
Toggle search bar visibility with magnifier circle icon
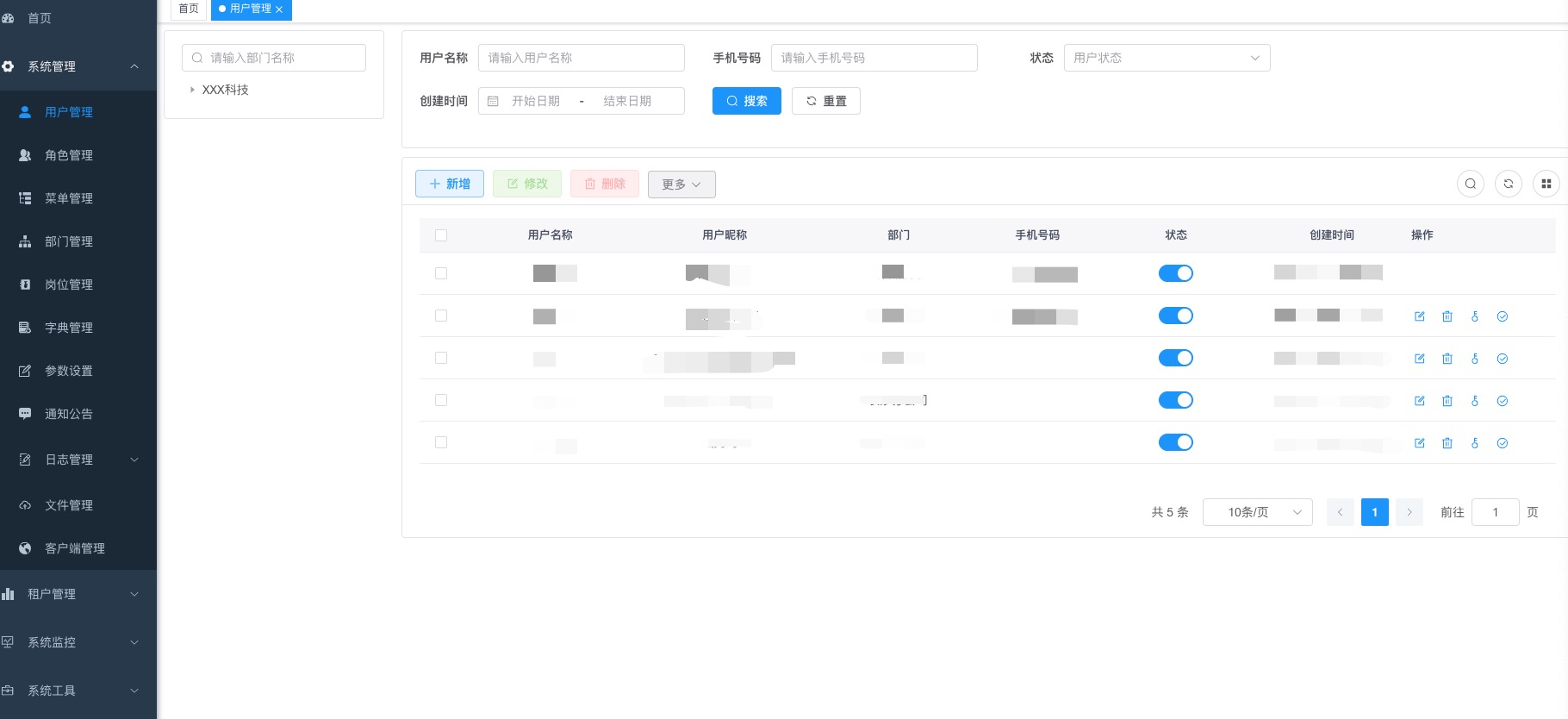pos(1471,184)
